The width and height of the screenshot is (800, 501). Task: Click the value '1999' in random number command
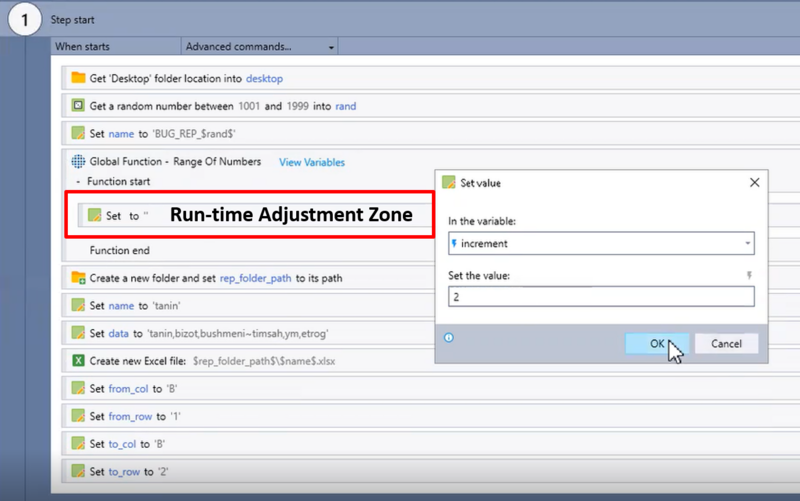pyautogui.click(x=297, y=106)
